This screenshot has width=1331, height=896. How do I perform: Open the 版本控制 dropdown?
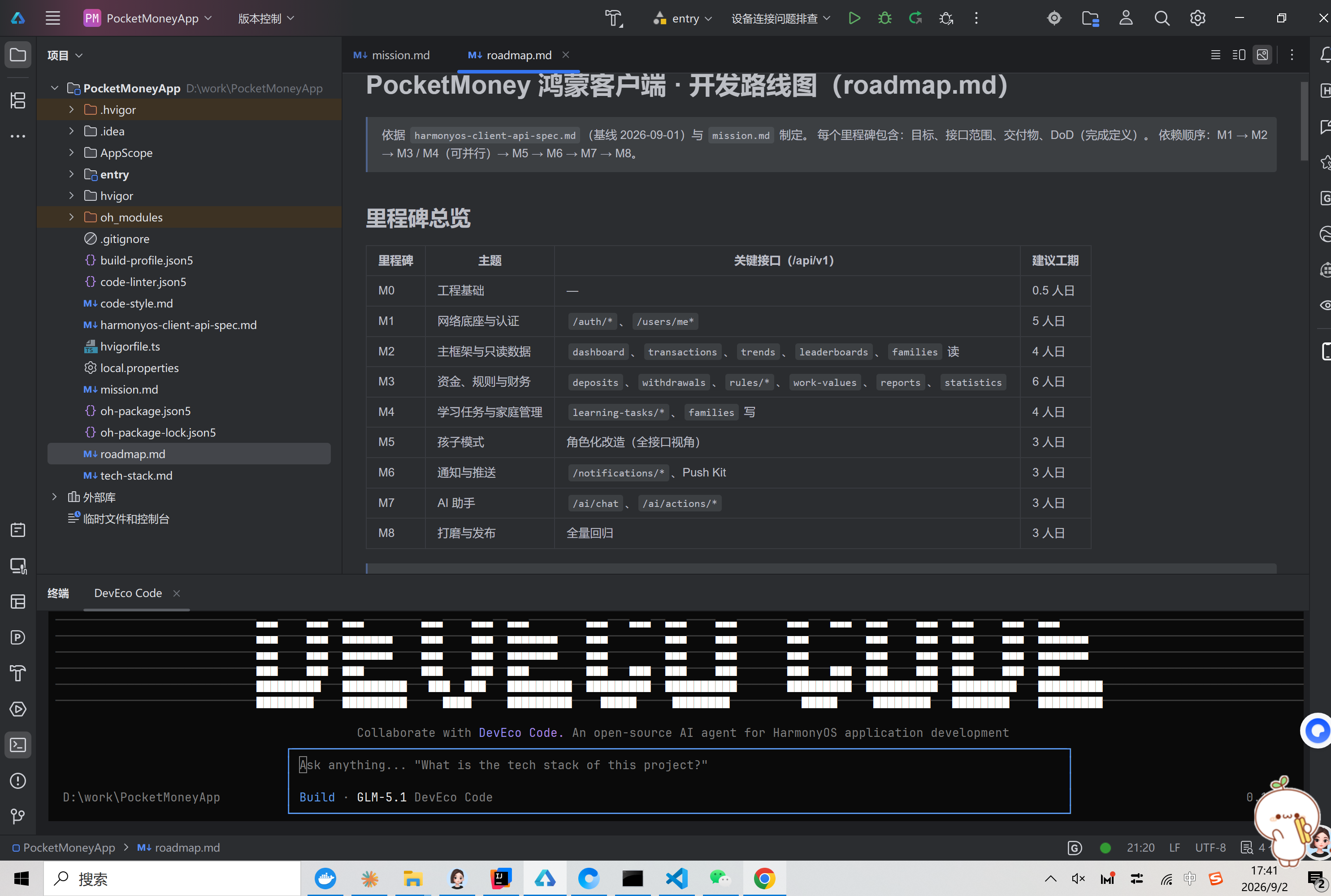pos(266,18)
